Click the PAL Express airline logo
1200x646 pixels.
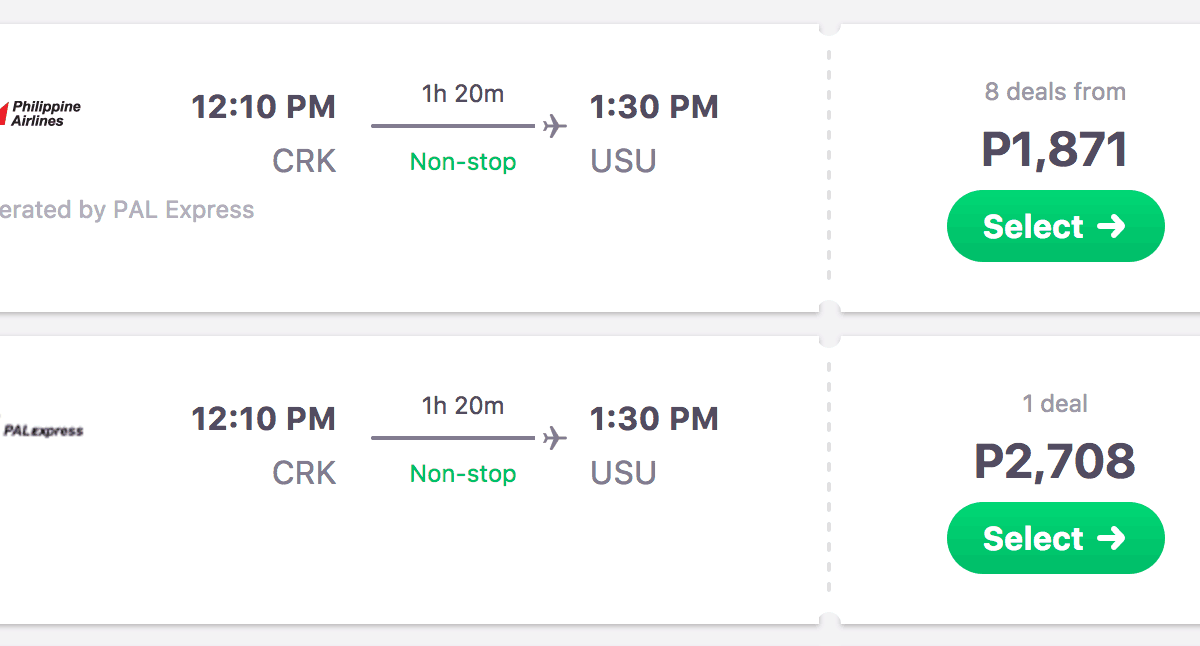pos(43,431)
